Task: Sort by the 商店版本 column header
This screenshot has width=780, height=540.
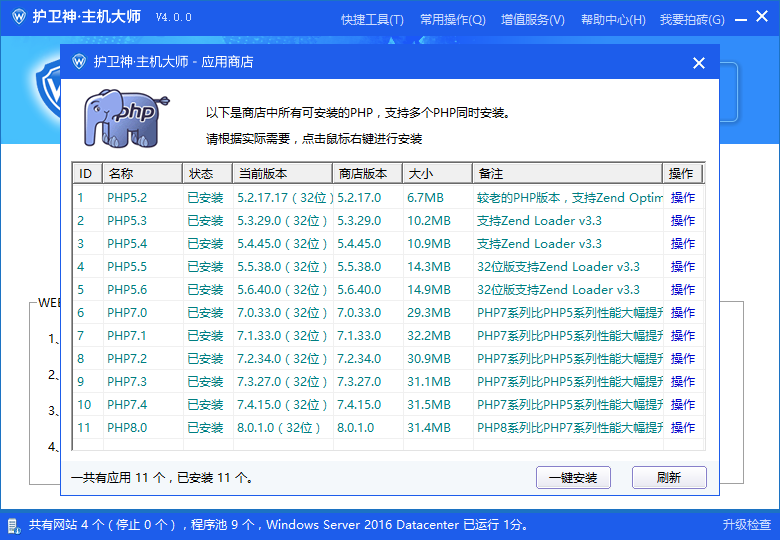Action: click(x=368, y=174)
